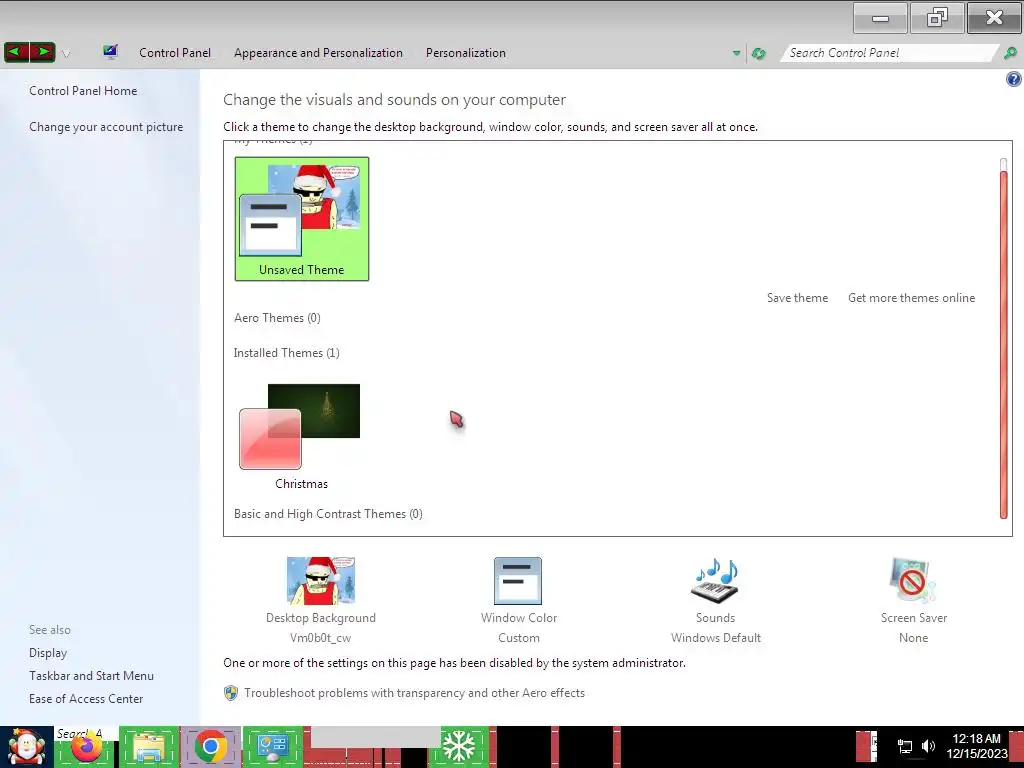The image size is (1024, 768).
Task: Open Display under See also
Action: click(x=48, y=653)
